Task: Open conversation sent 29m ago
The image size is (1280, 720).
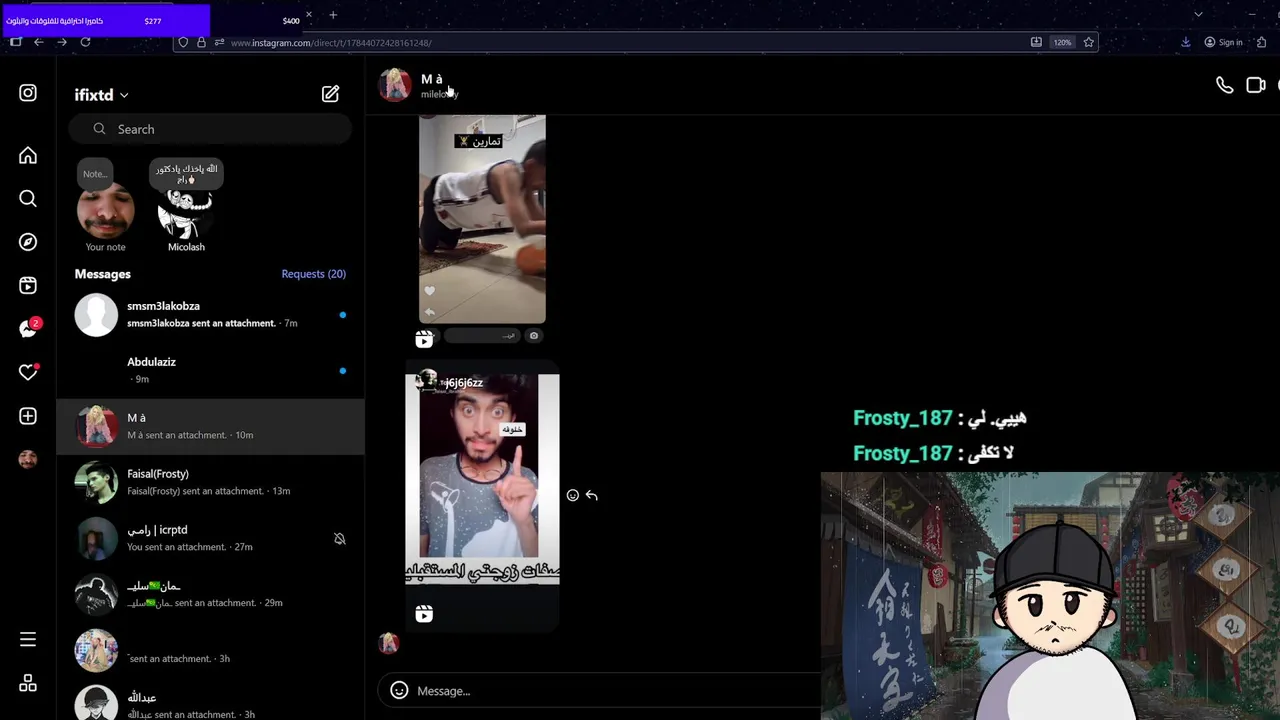Action: click(x=210, y=595)
